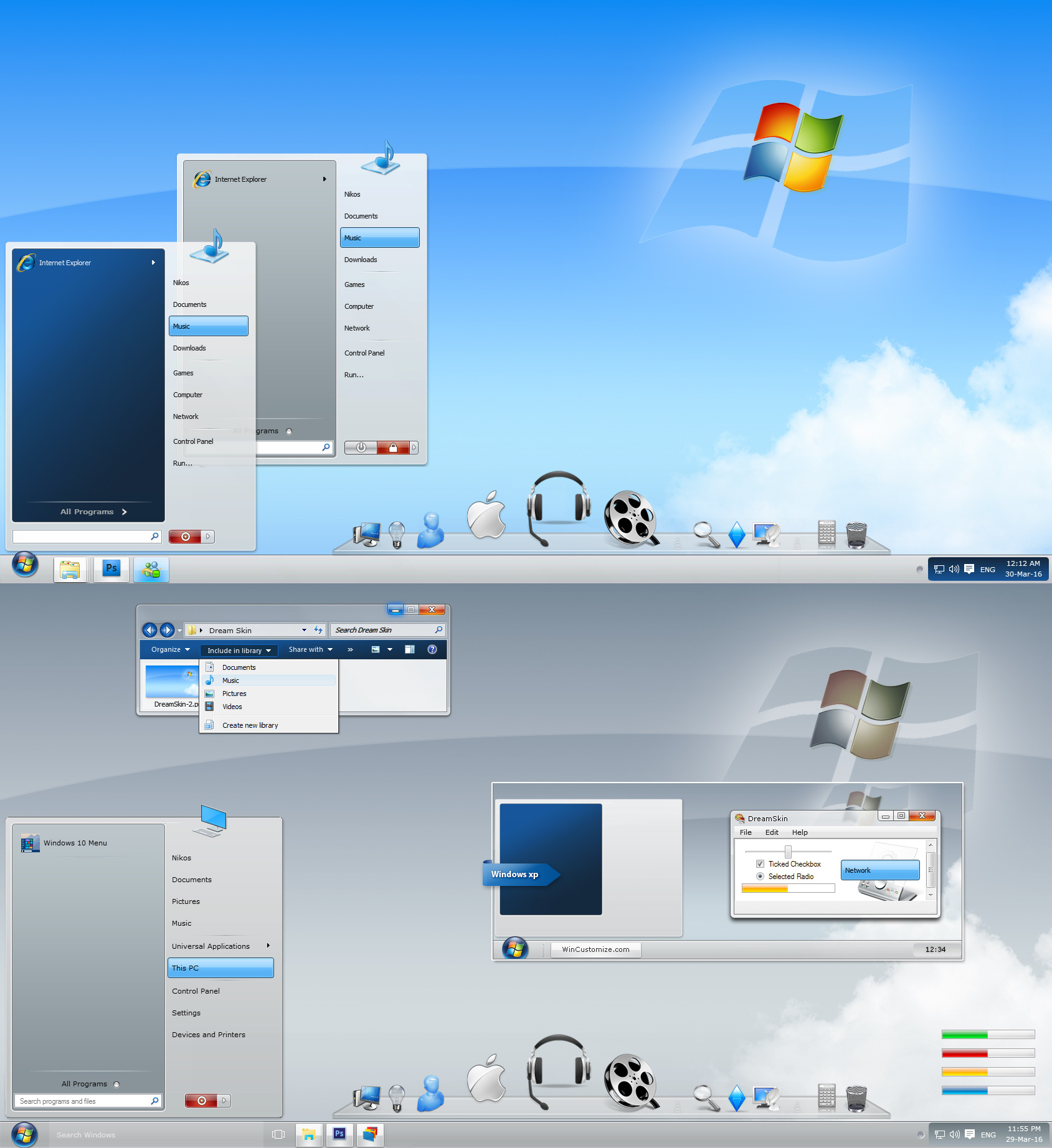This screenshot has height=1148, width=1052.
Task: Launch Photoshop from the 12:12 AM taskbar
Action: [111, 569]
